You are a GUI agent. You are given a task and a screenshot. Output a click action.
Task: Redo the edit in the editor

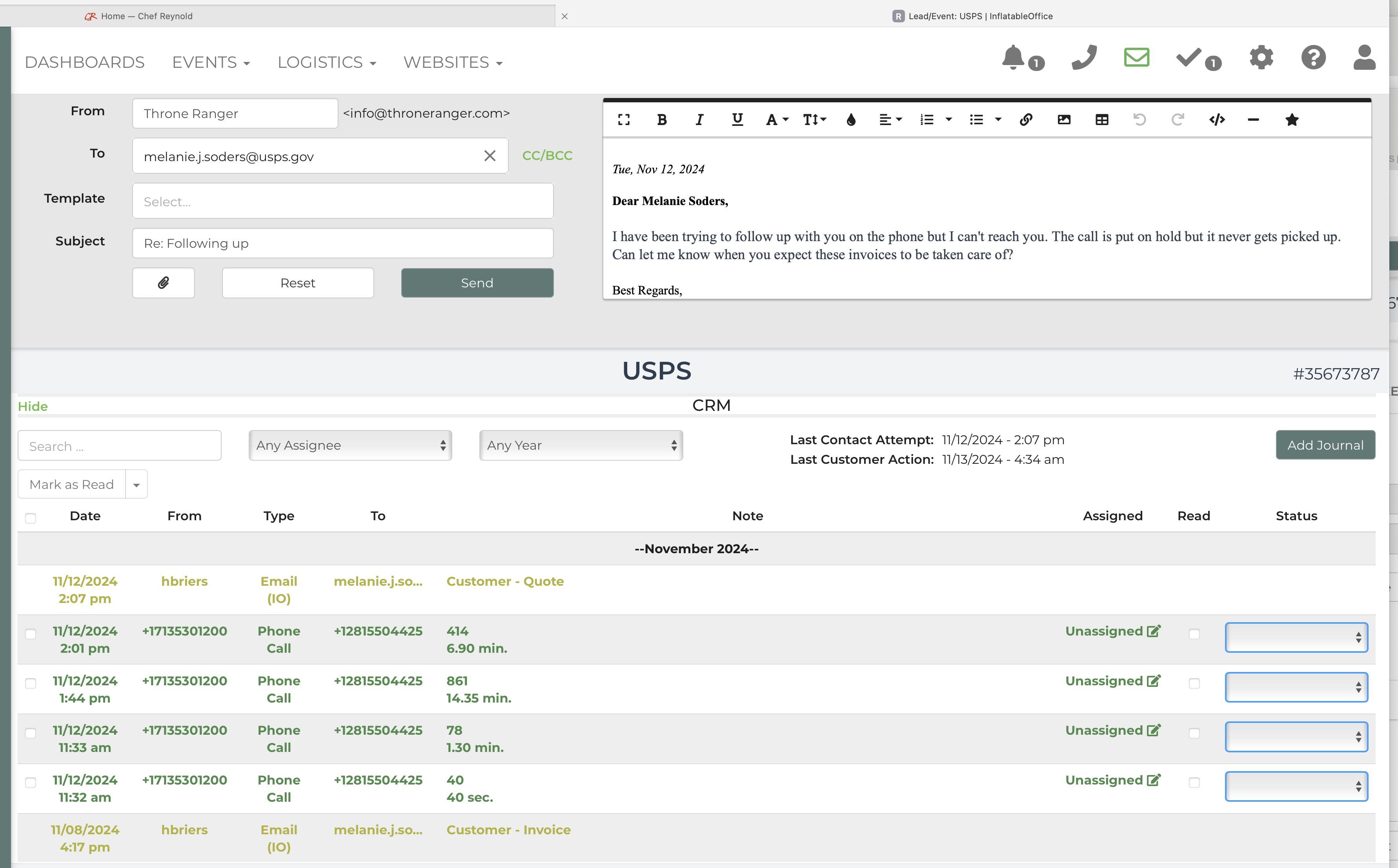click(x=1178, y=120)
